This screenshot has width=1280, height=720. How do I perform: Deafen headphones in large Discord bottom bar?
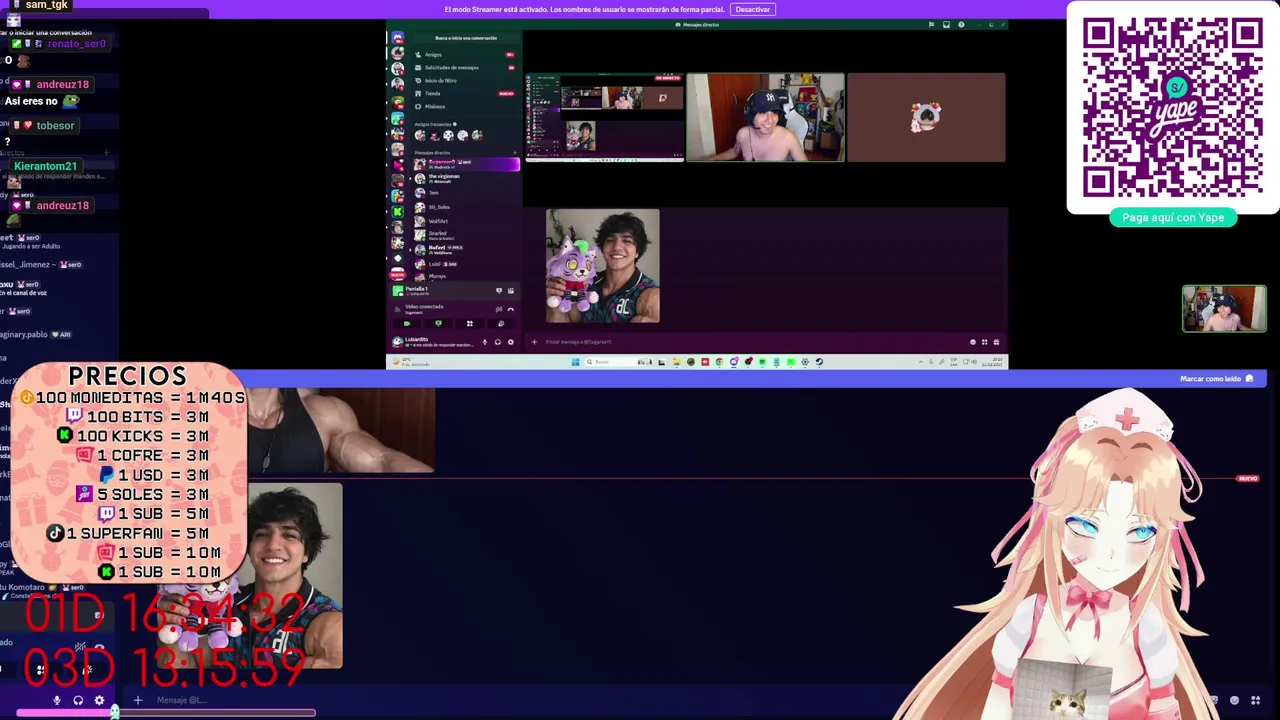coord(78,701)
